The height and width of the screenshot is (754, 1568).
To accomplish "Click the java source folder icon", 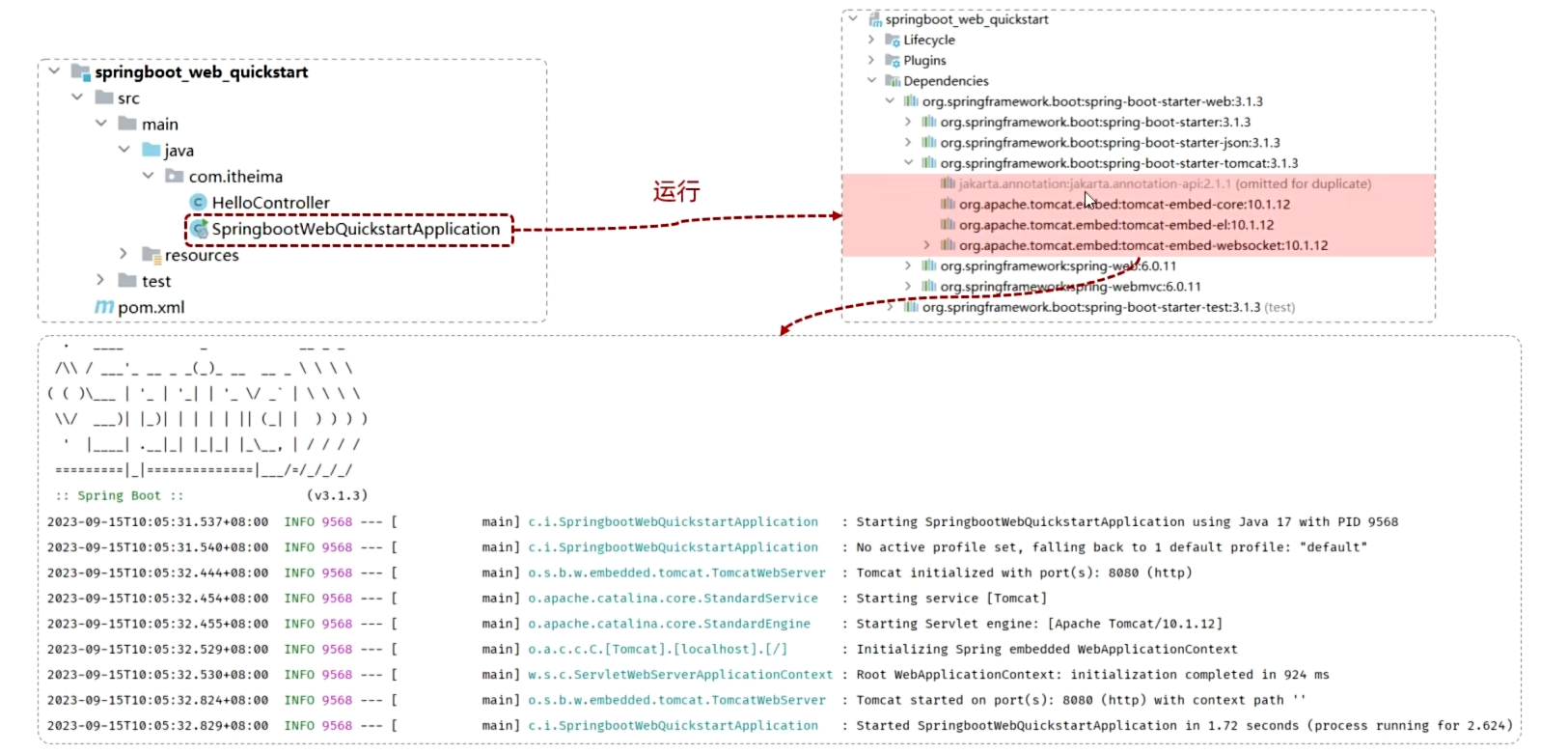I will [151, 150].
